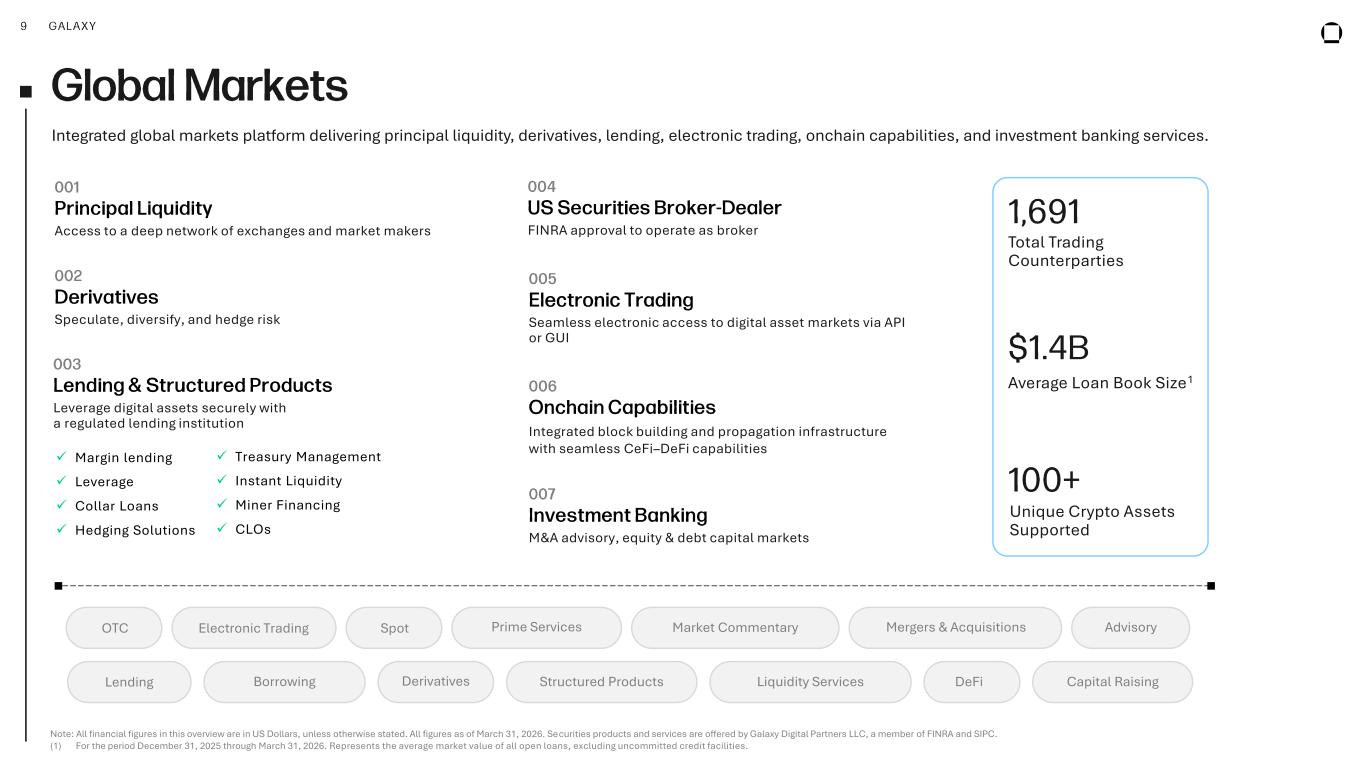1365x768 pixels.
Task: Click the checkmark next to Hedging Solutions
Action: (x=60, y=530)
